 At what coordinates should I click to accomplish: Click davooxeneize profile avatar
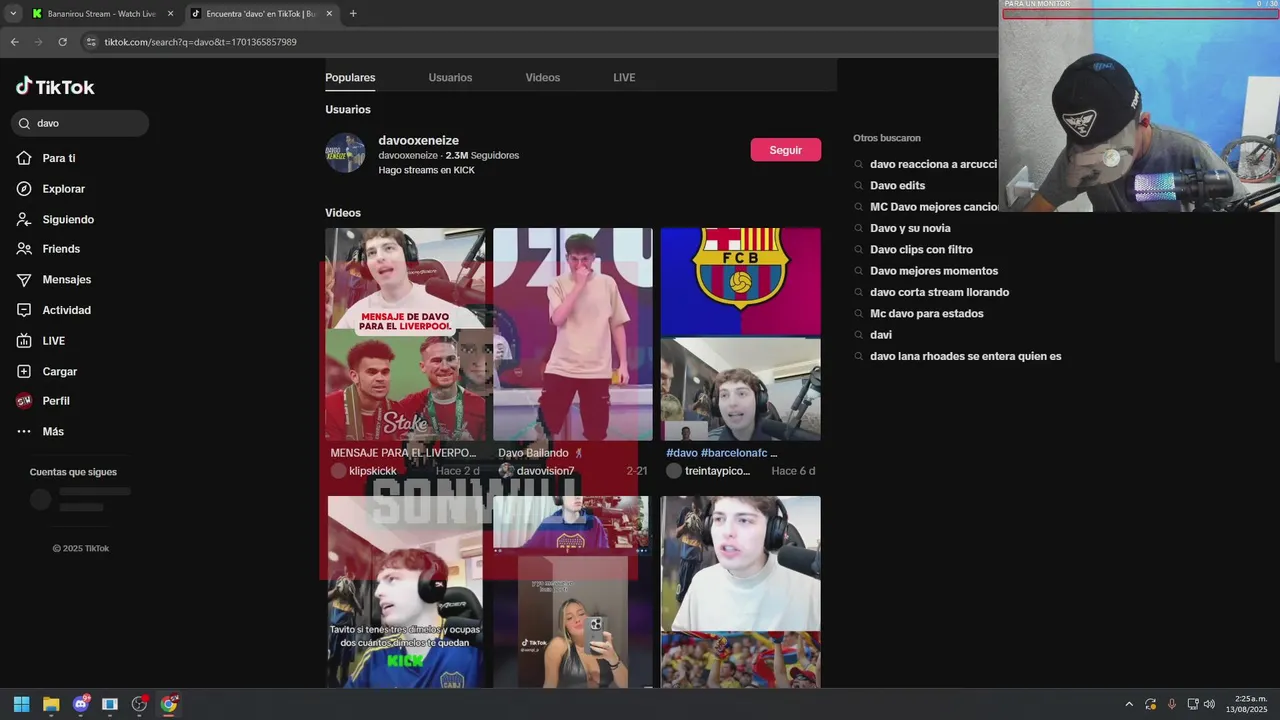[345, 153]
